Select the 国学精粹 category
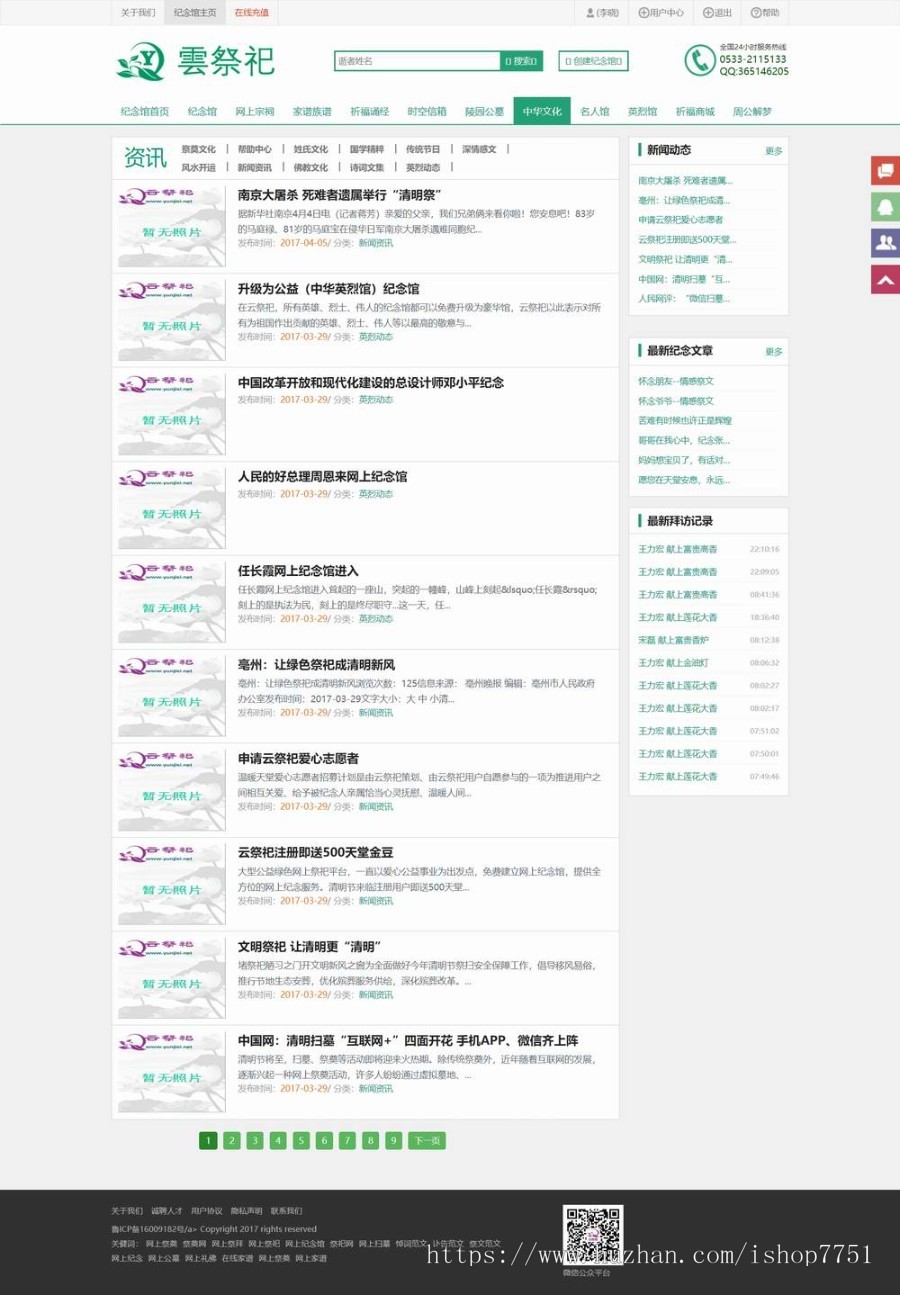Screen dimensions: 900x1295 click(367, 149)
